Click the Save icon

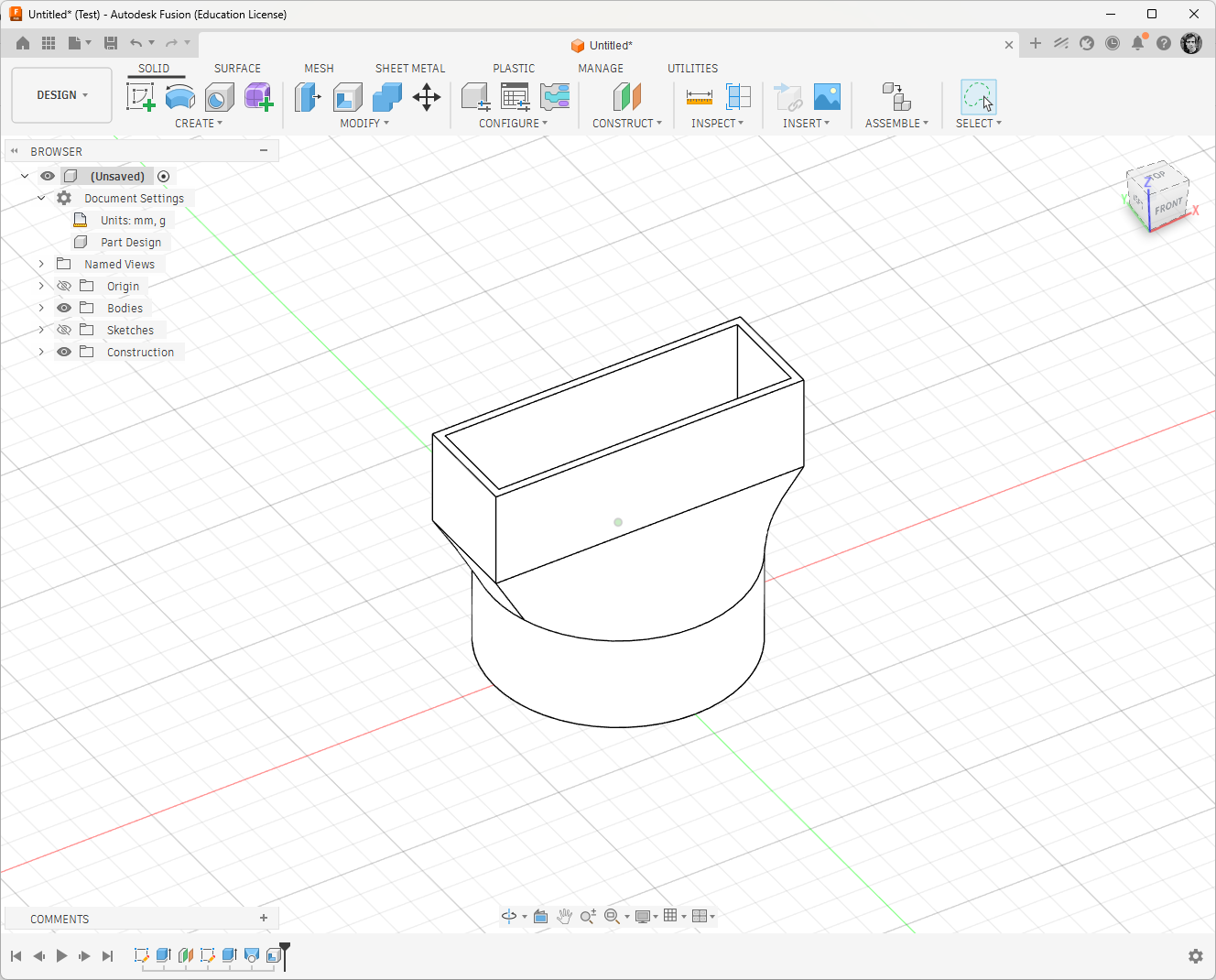click(x=111, y=43)
